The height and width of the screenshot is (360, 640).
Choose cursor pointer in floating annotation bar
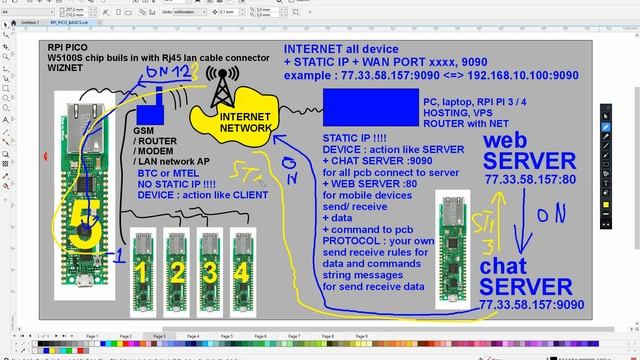606,116
